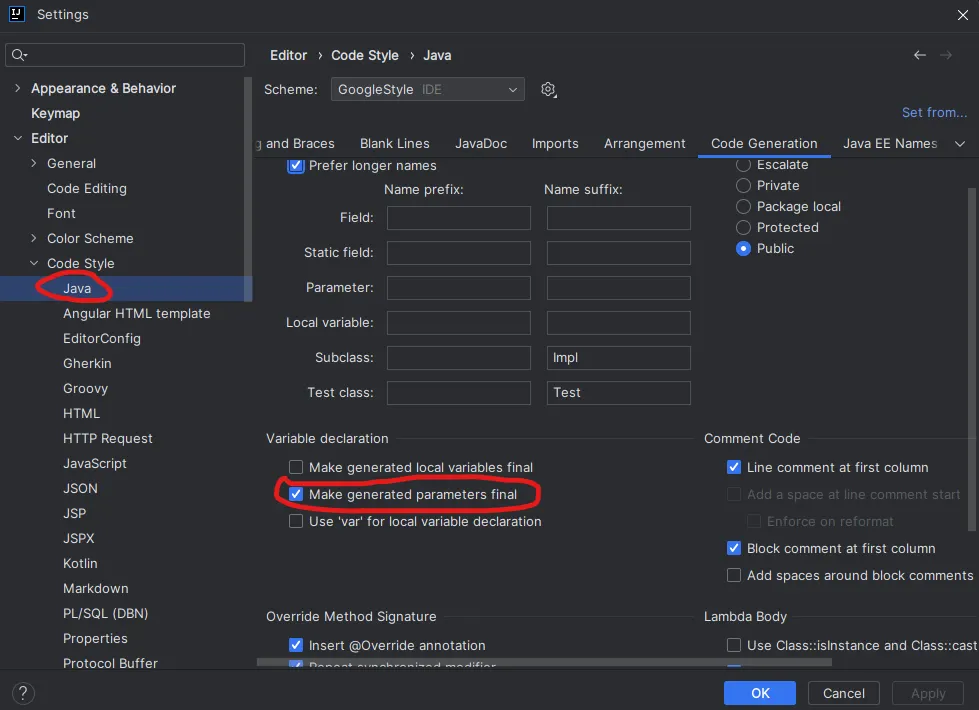Select Kotlin code style
The height and width of the screenshot is (710, 979).
pos(80,563)
